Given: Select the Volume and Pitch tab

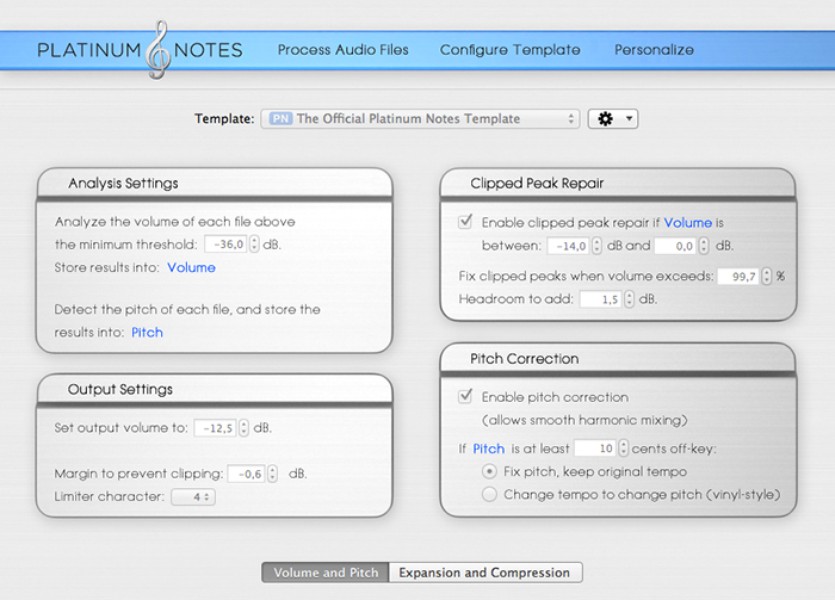Looking at the screenshot, I should click(326, 573).
